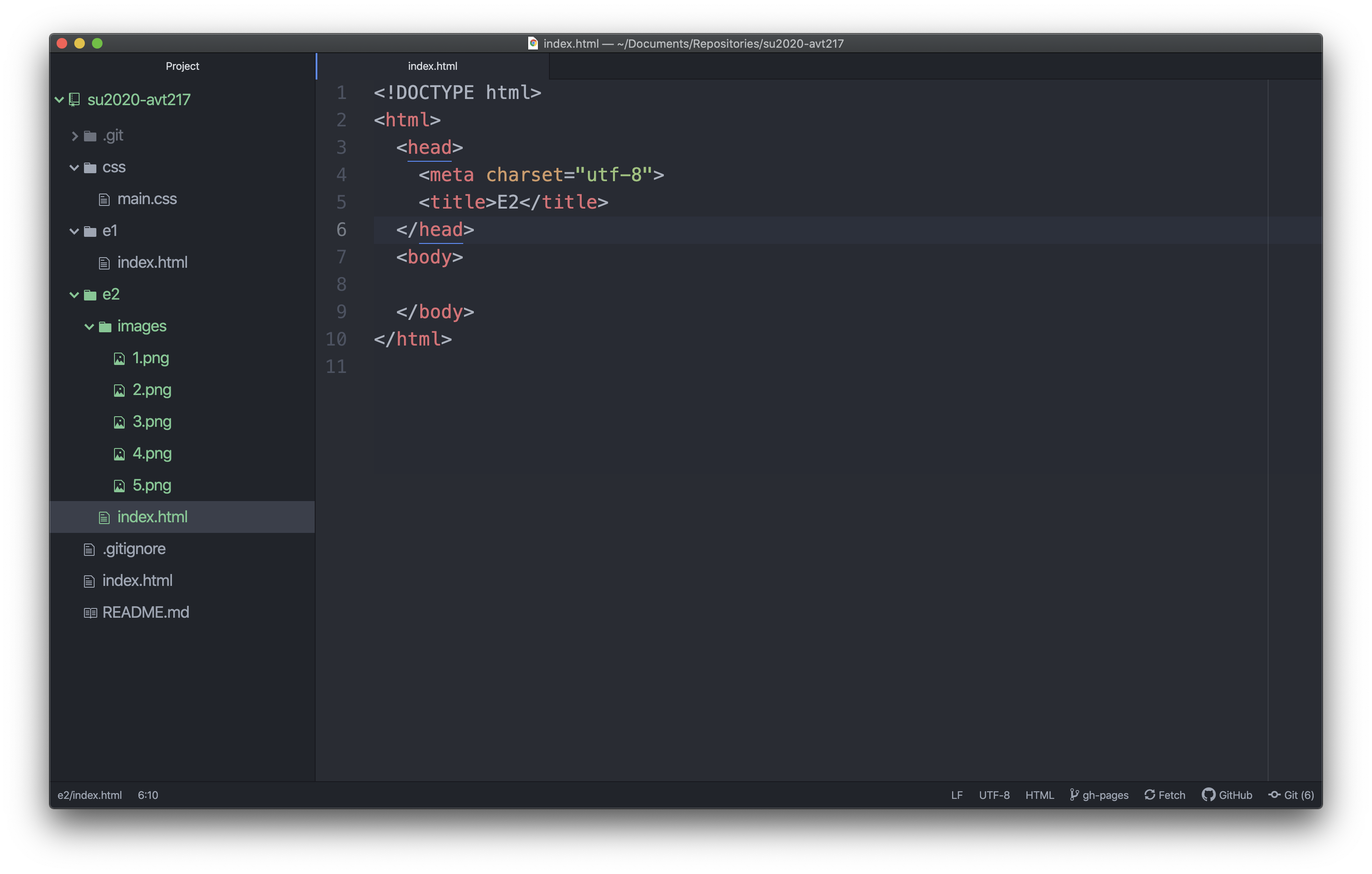Click the 6:10 cursor position indicator
The image size is (1372, 874).
point(148,795)
